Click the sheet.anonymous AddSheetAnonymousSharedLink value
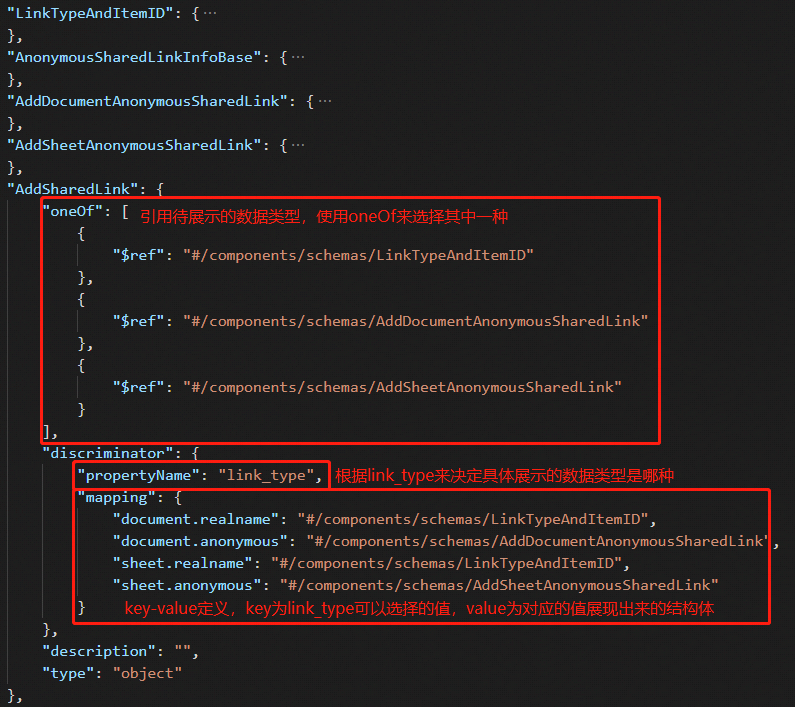 point(499,585)
